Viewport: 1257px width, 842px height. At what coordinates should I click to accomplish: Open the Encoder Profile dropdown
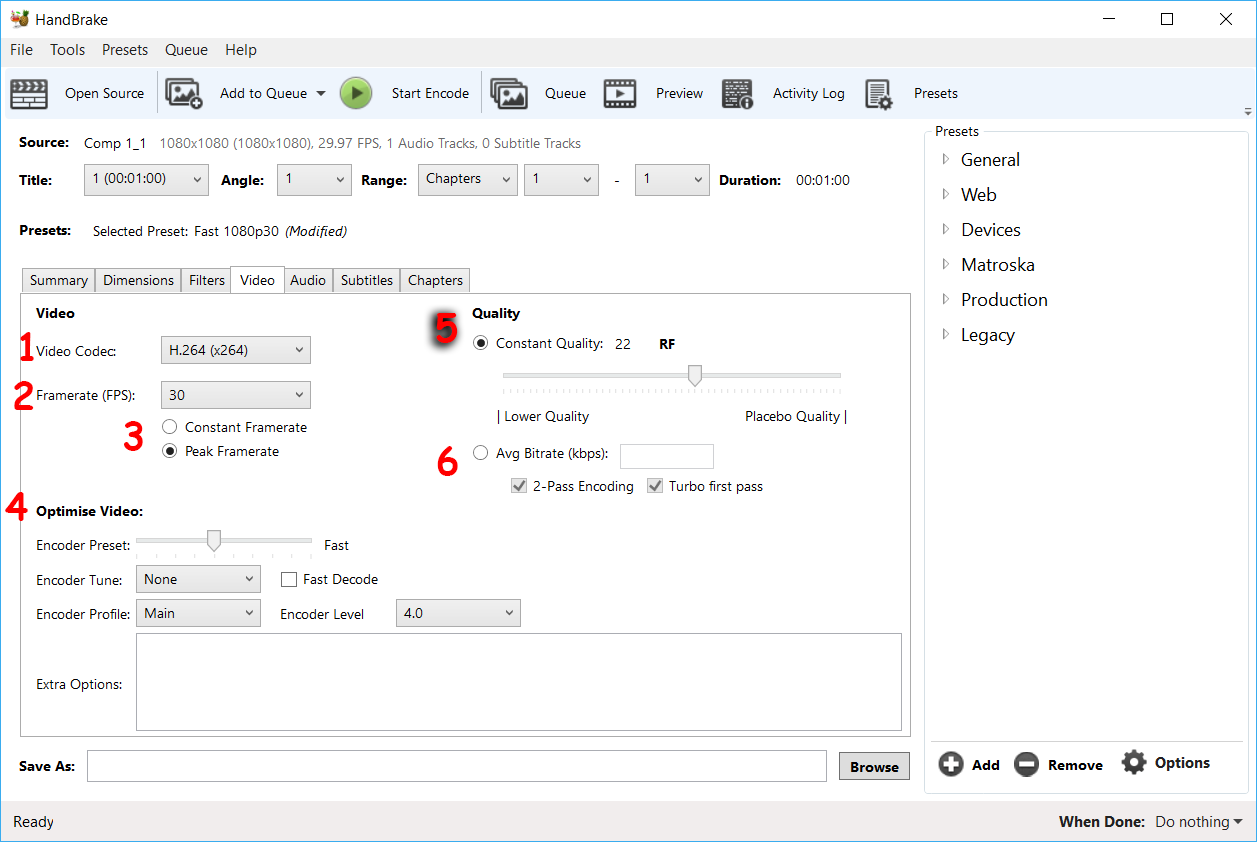point(198,613)
